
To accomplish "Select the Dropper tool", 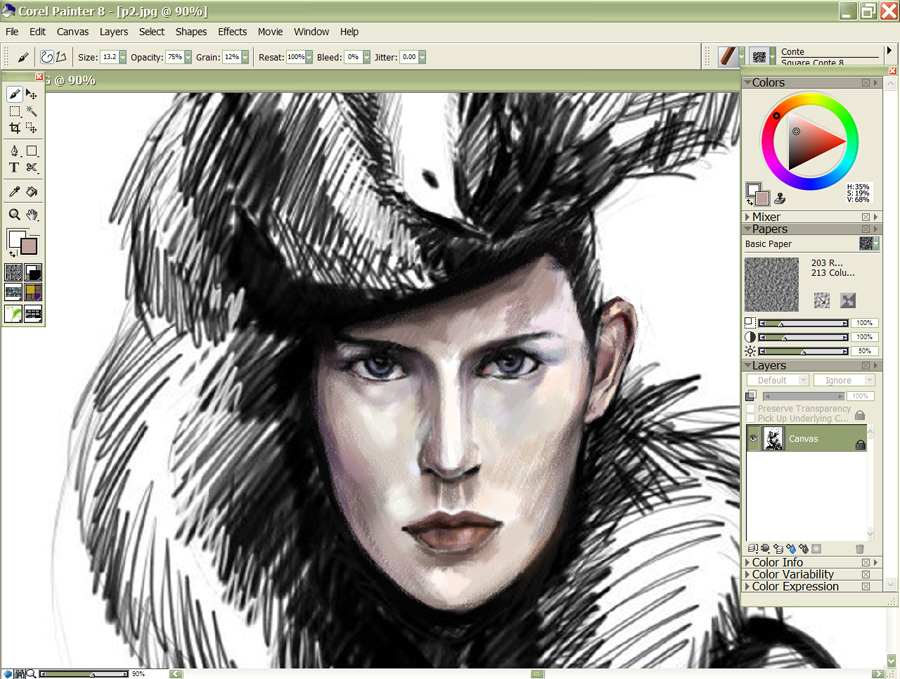I will [14, 192].
